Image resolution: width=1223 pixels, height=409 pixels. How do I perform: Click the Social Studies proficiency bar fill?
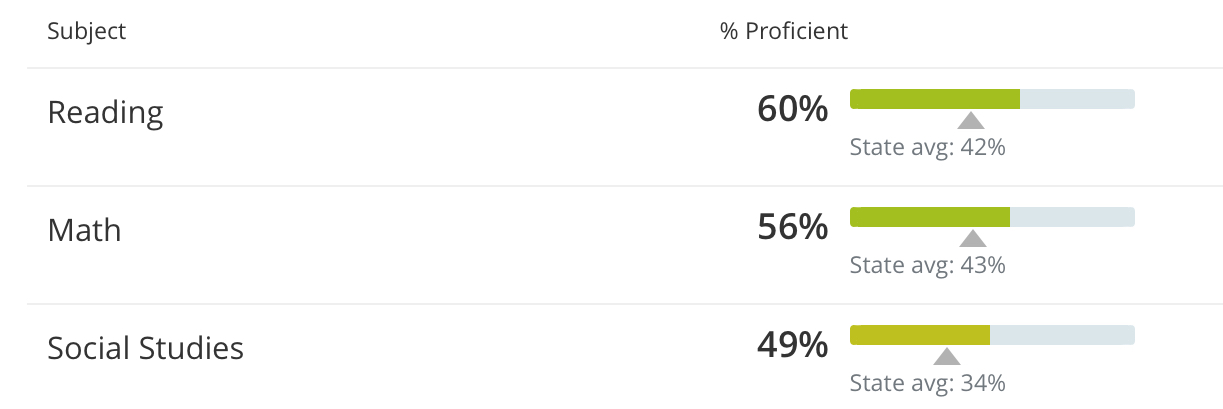point(920,334)
